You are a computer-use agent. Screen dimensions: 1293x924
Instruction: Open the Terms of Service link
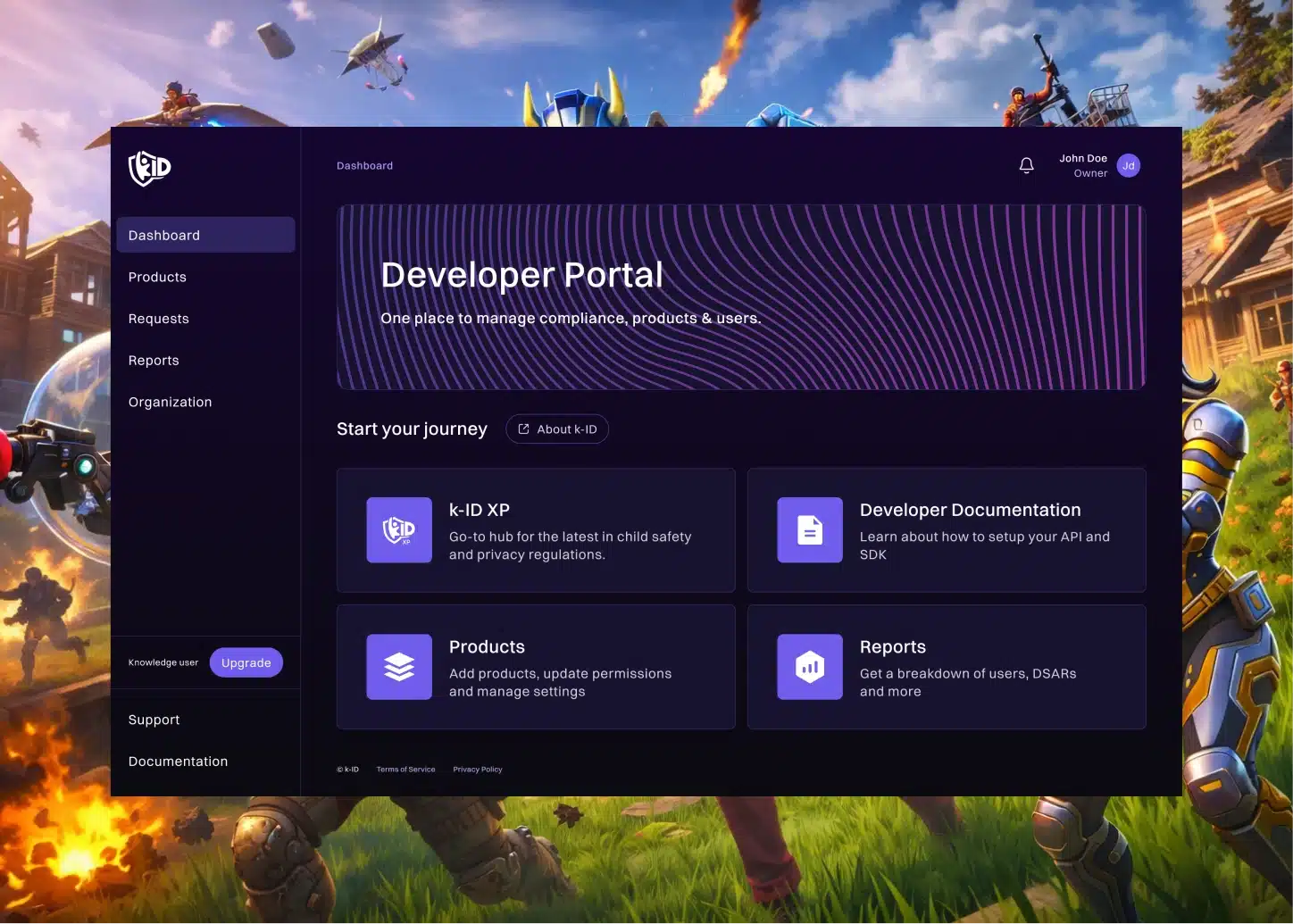405,770
